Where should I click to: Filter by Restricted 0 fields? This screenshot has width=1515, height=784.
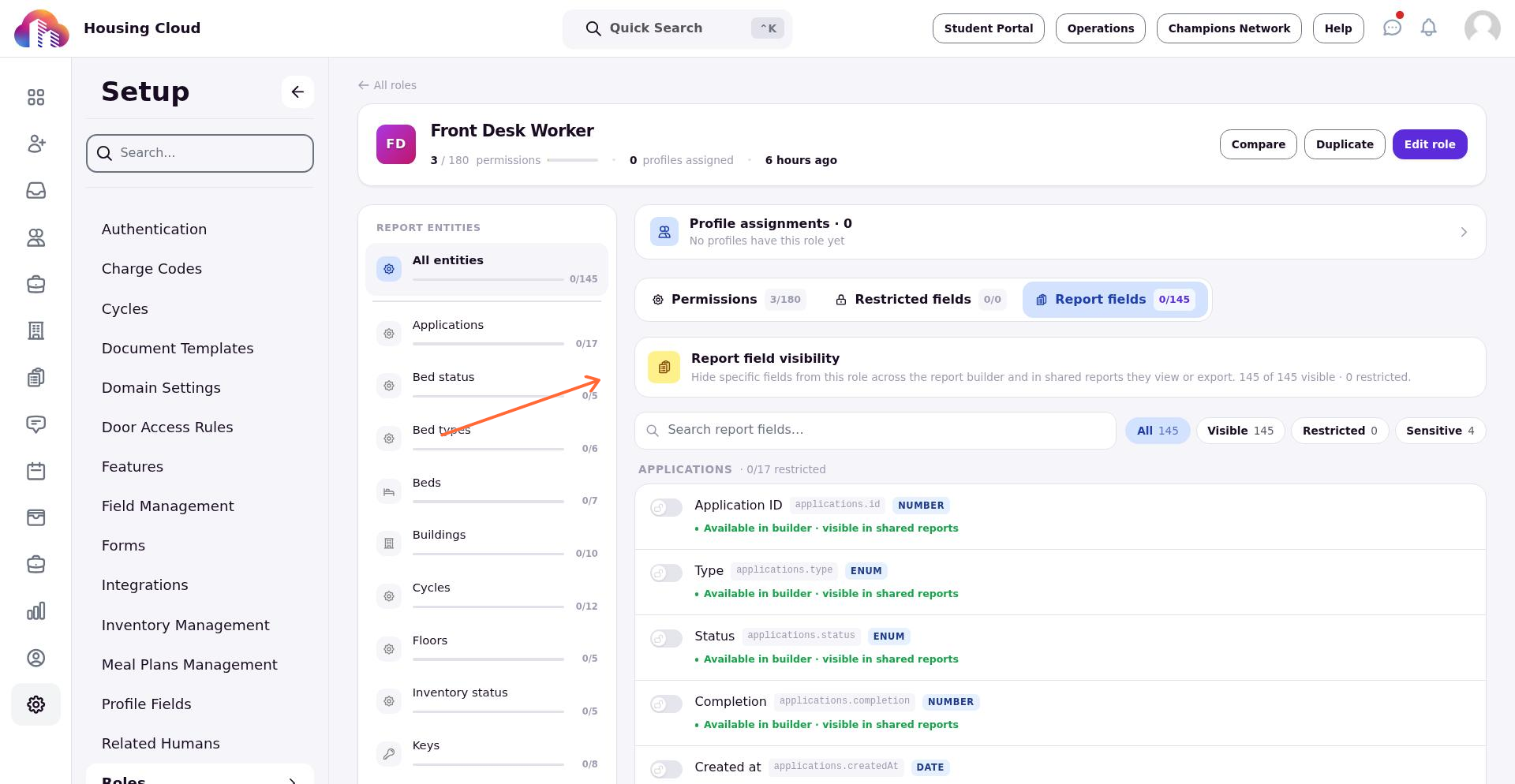tap(1340, 431)
